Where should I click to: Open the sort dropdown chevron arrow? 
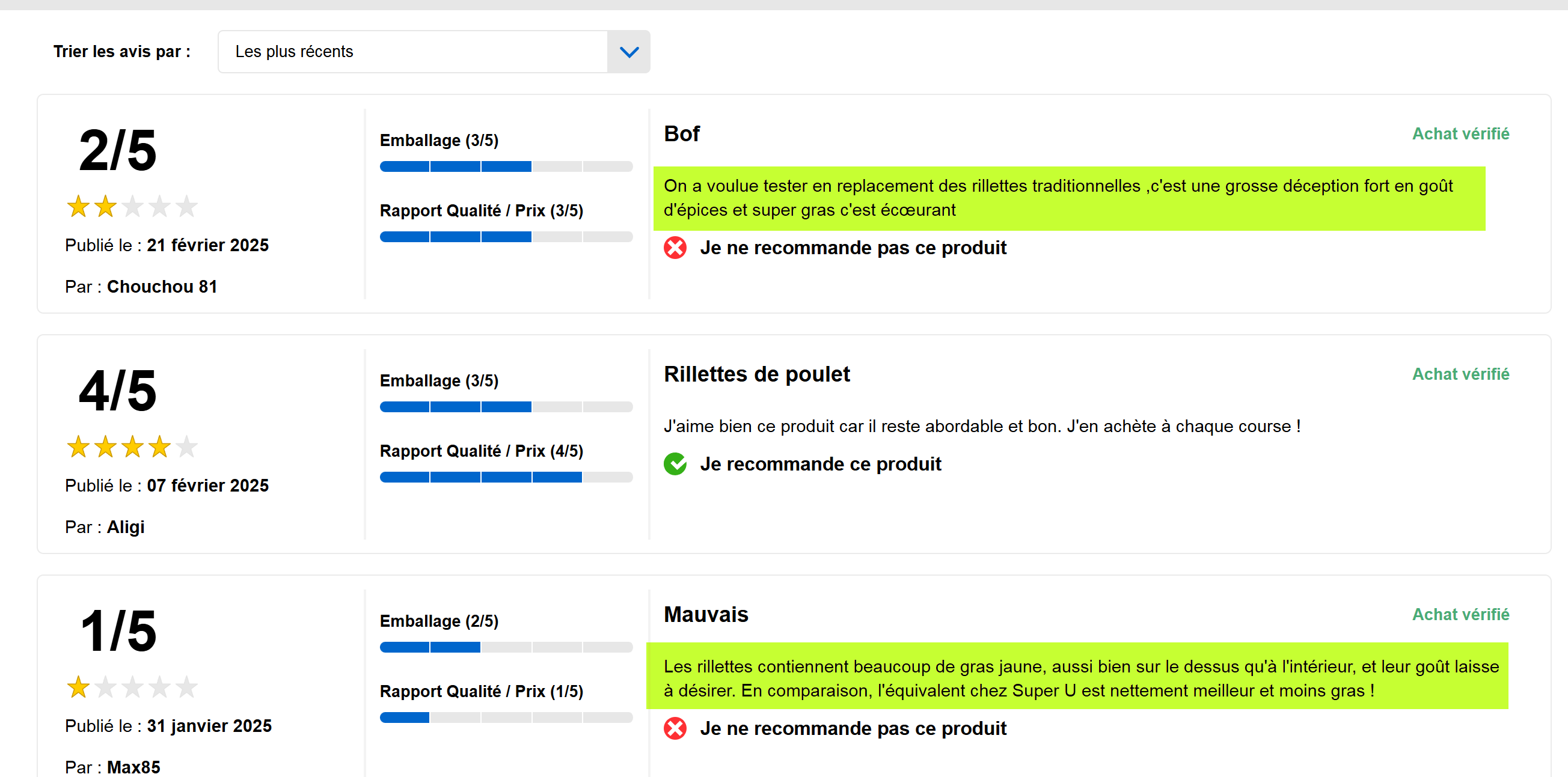(x=629, y=52)
